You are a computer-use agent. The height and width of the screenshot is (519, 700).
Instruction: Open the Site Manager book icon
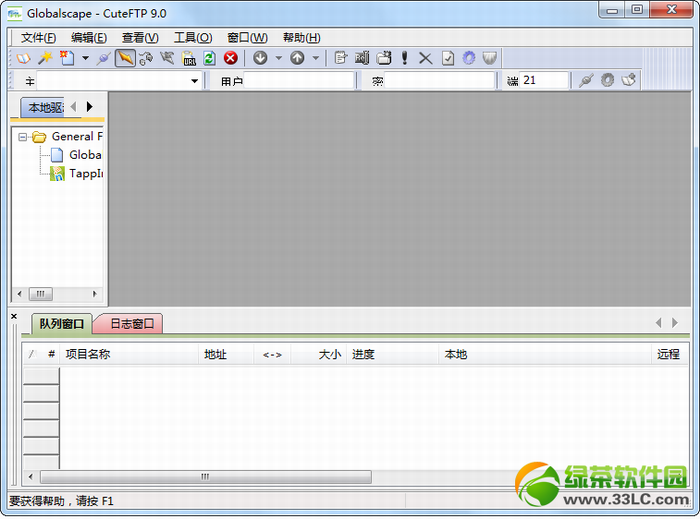pos(23,58)
